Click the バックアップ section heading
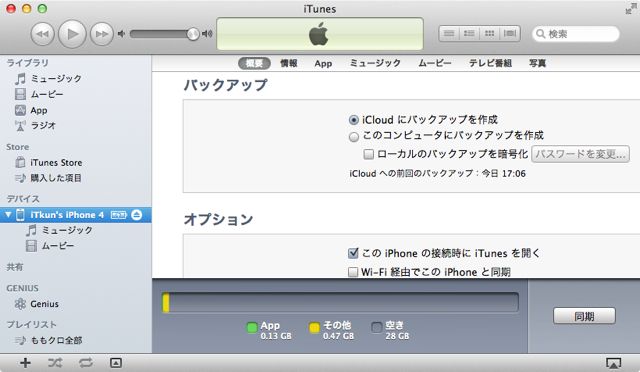This screenshot has width=640, height=372. pos(225,85)
